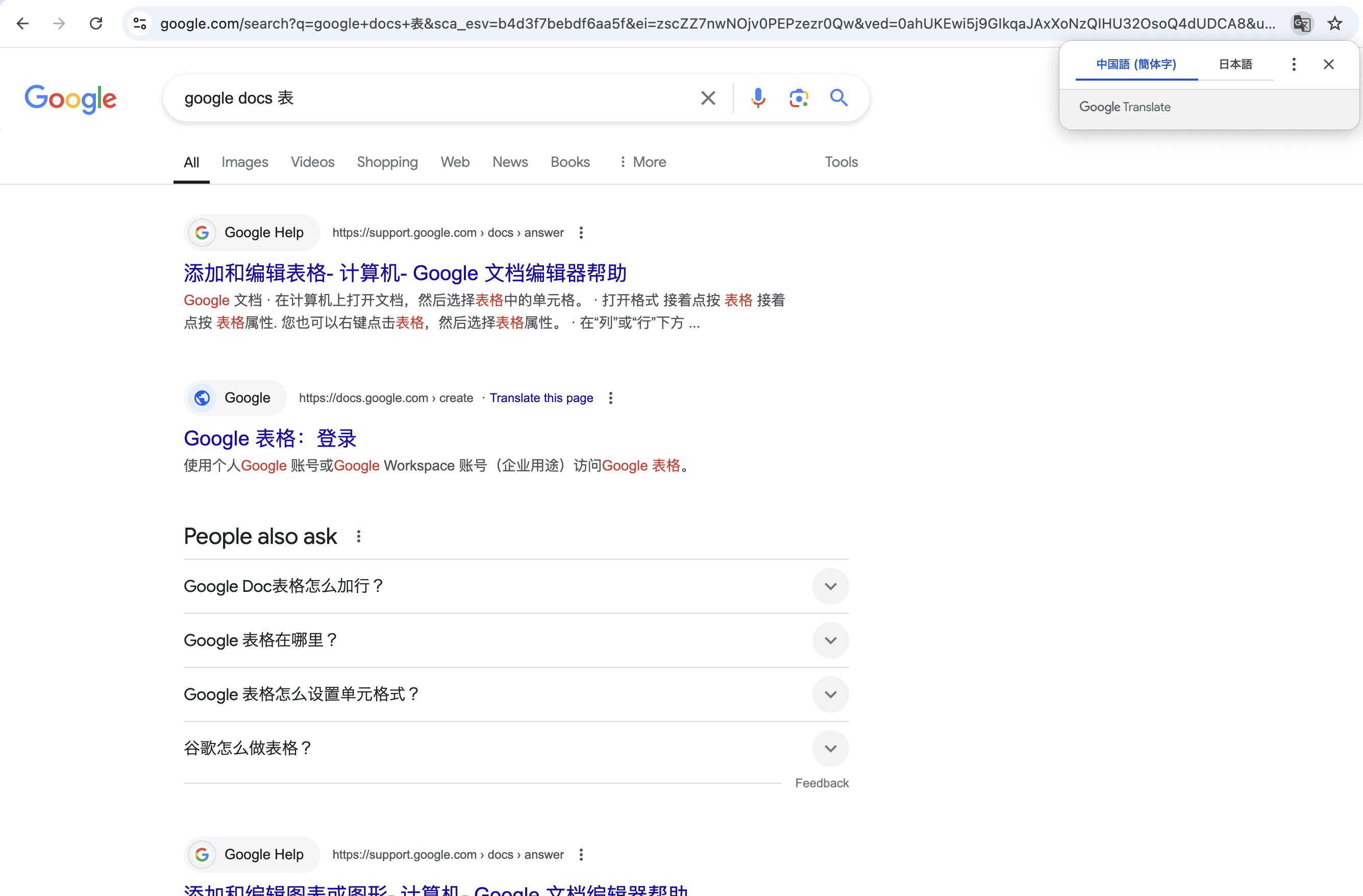The height and width of the screenshot is (896, 1363).
Task: Open site information icon in address bar
Action: coord(140,23)
